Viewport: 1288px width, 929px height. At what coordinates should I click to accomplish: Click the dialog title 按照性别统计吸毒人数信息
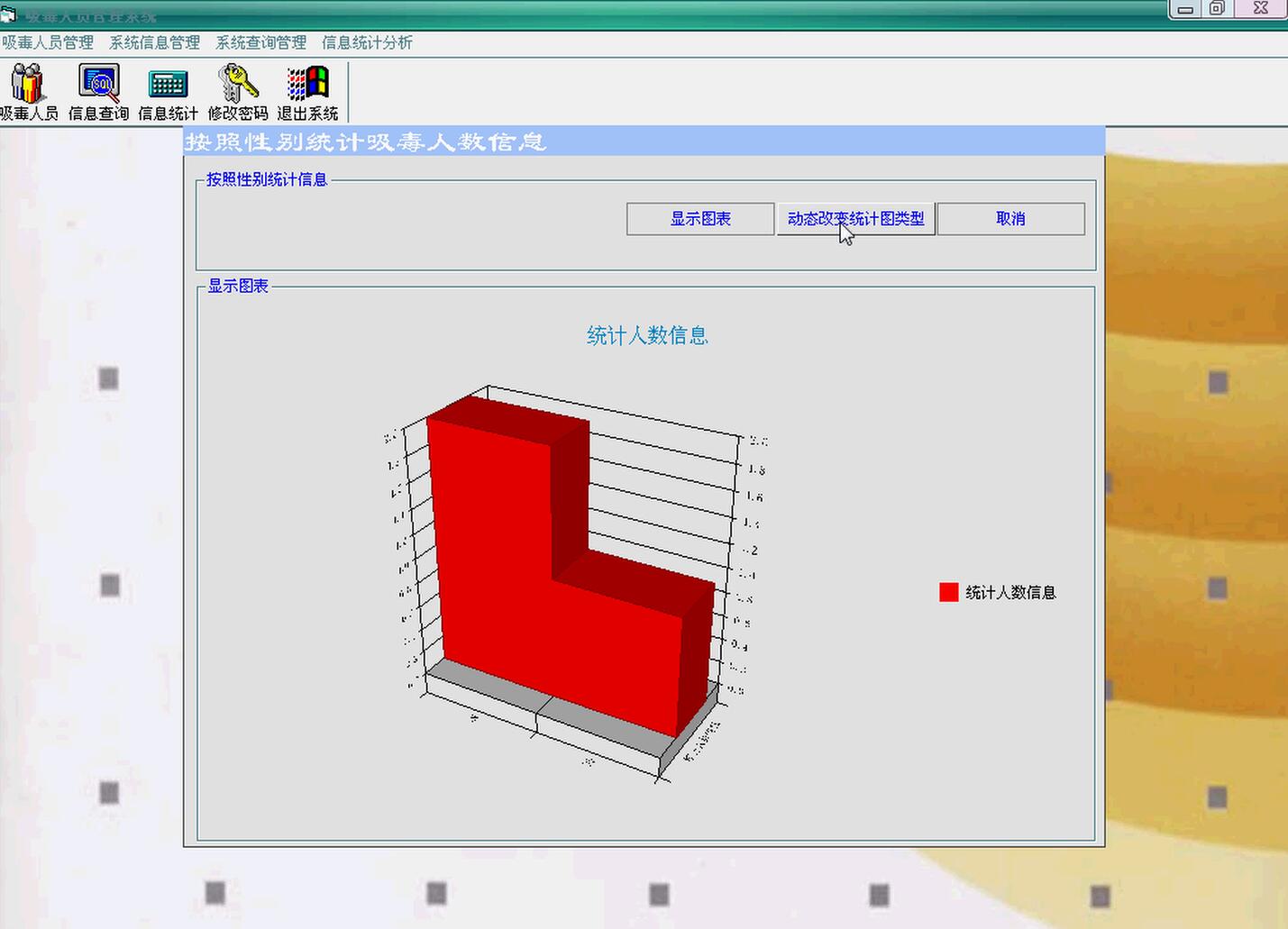(365, 141)
